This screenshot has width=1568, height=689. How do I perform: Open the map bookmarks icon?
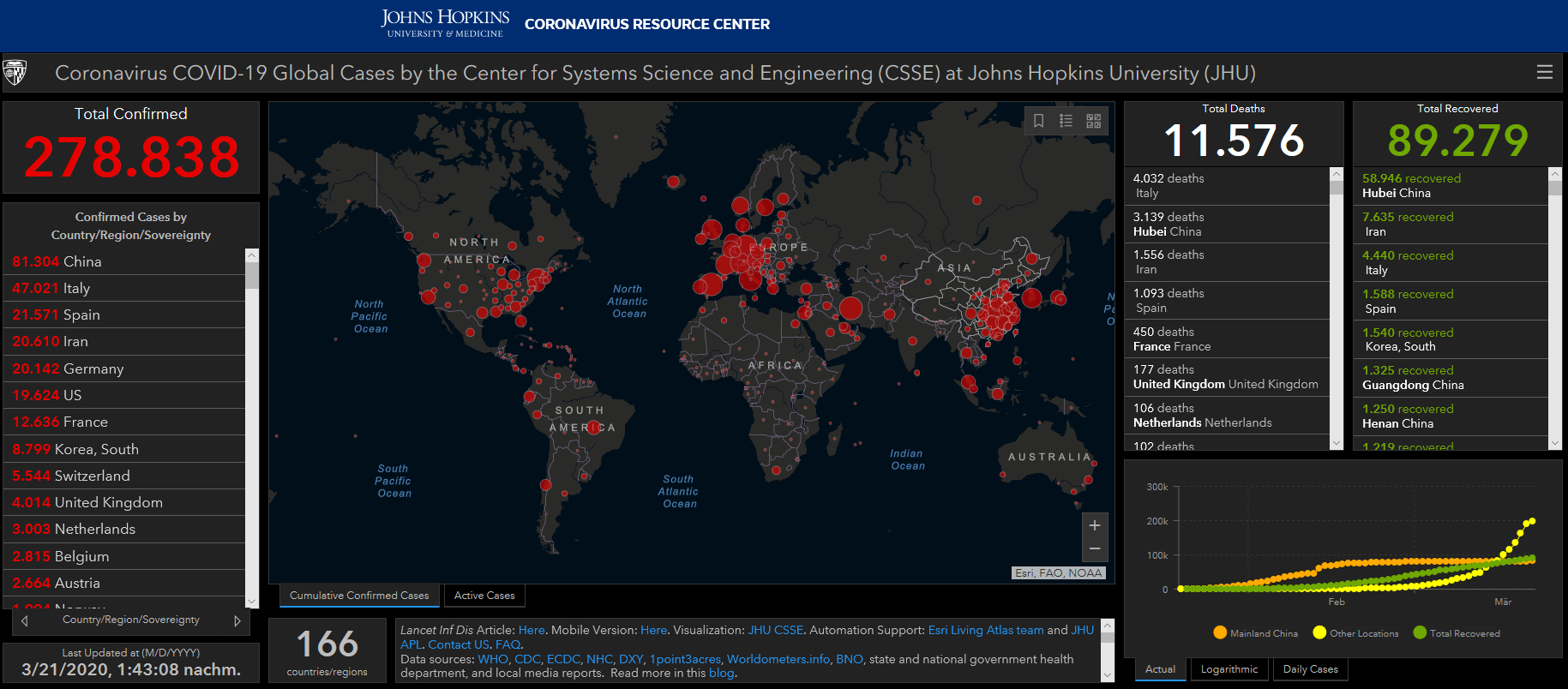coord(1038,121)
